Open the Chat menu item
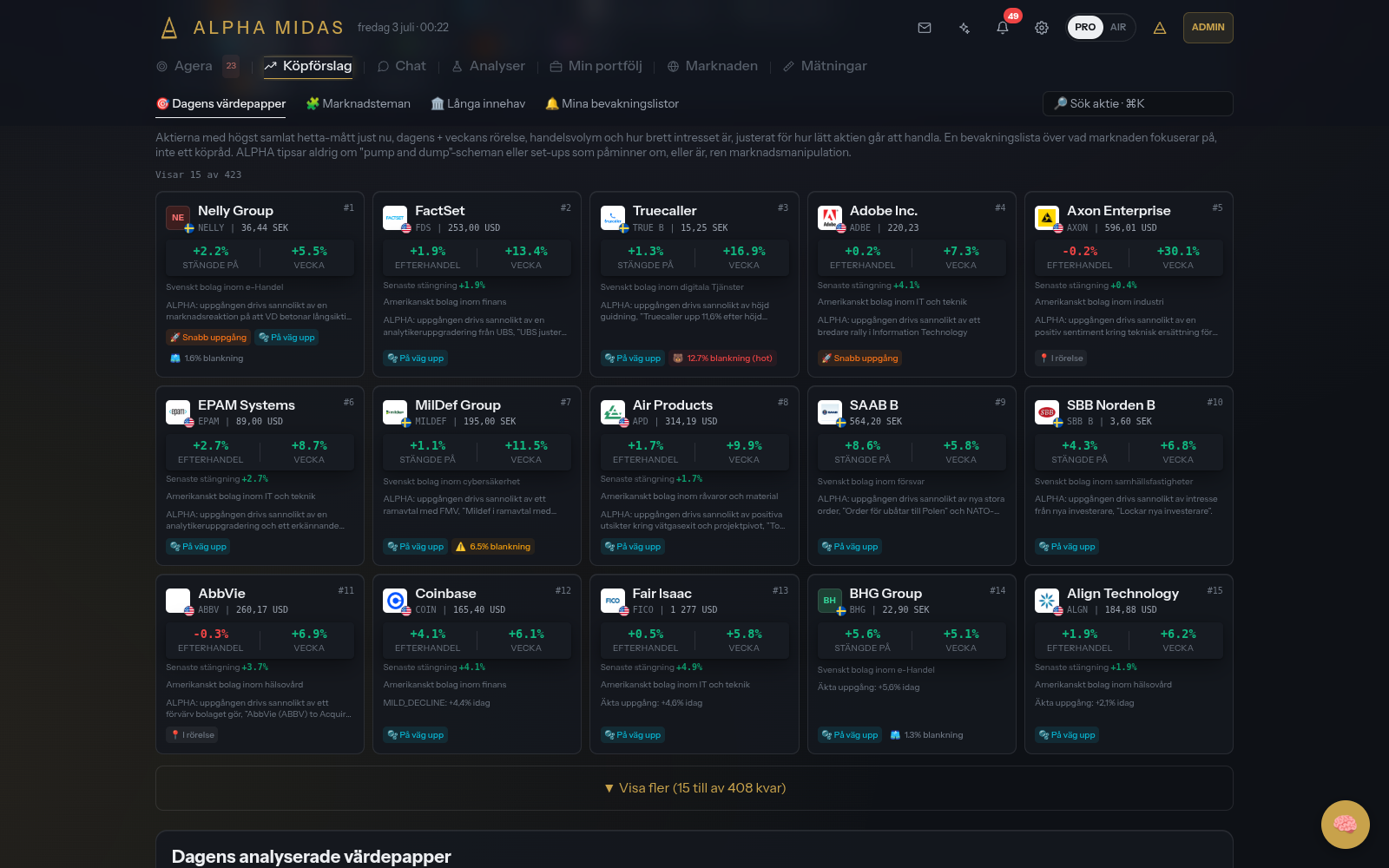The height and width of the screenshot is (868, 1389). pos(402,66)
